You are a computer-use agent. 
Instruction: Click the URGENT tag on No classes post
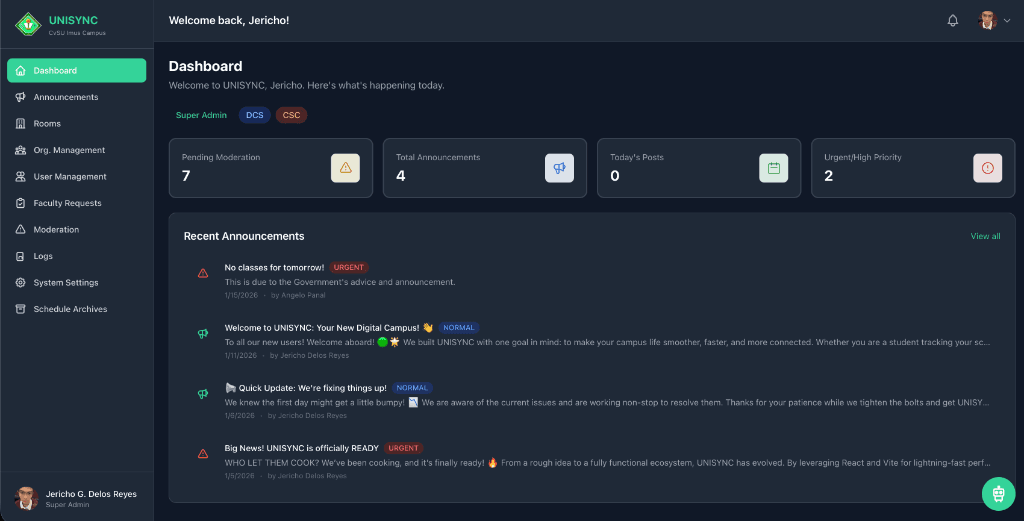[349, 267]
